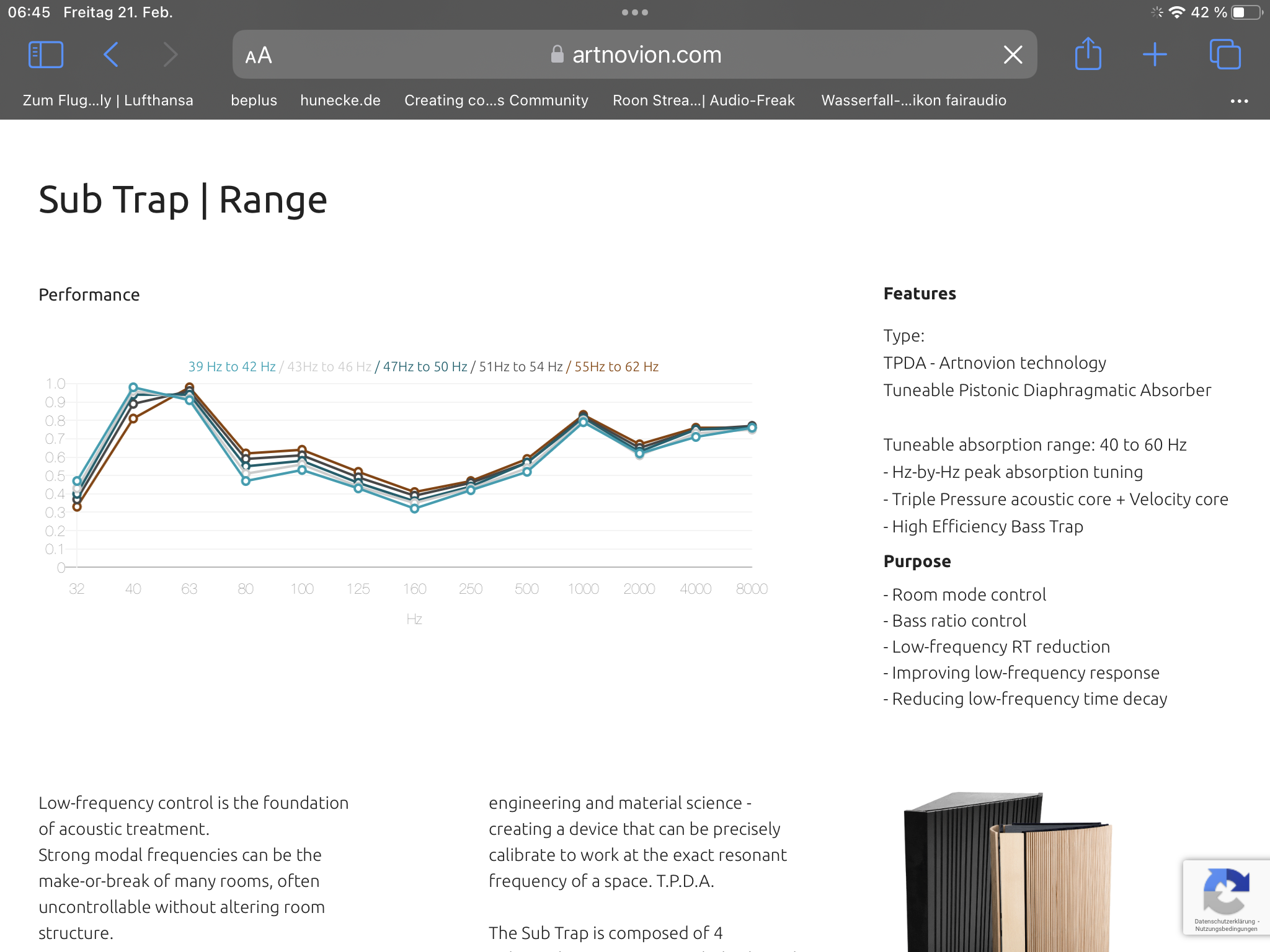This screenshot has width=1270, height=952.
Task: Open Creating co...s Community bookmark
Action: click(x=496, y=100)
